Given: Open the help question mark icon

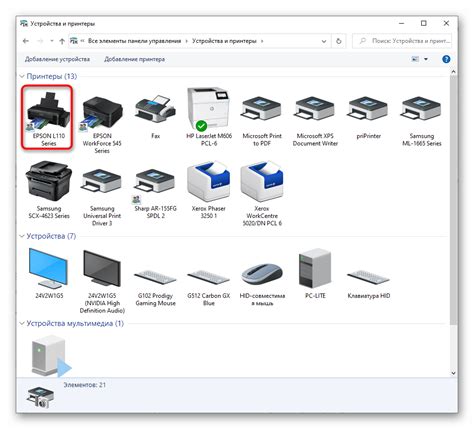Looking at the screenshot, I should point(446,59).
